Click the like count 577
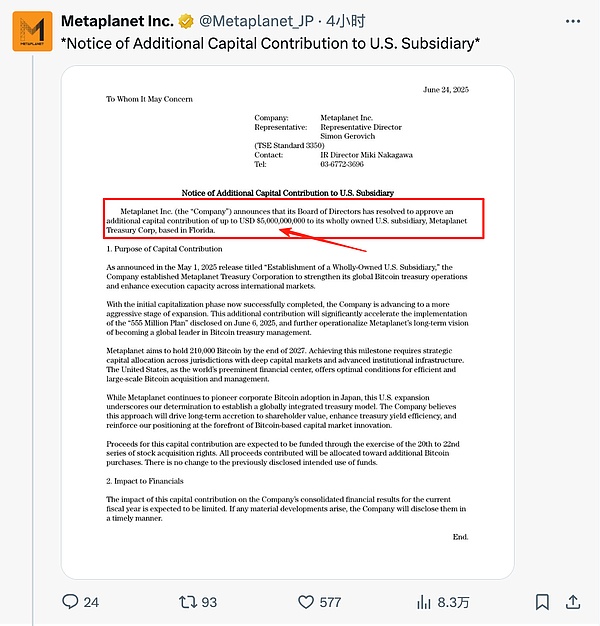Image resolution: width=600 pixels, height=626 pixels. [329, 602]
